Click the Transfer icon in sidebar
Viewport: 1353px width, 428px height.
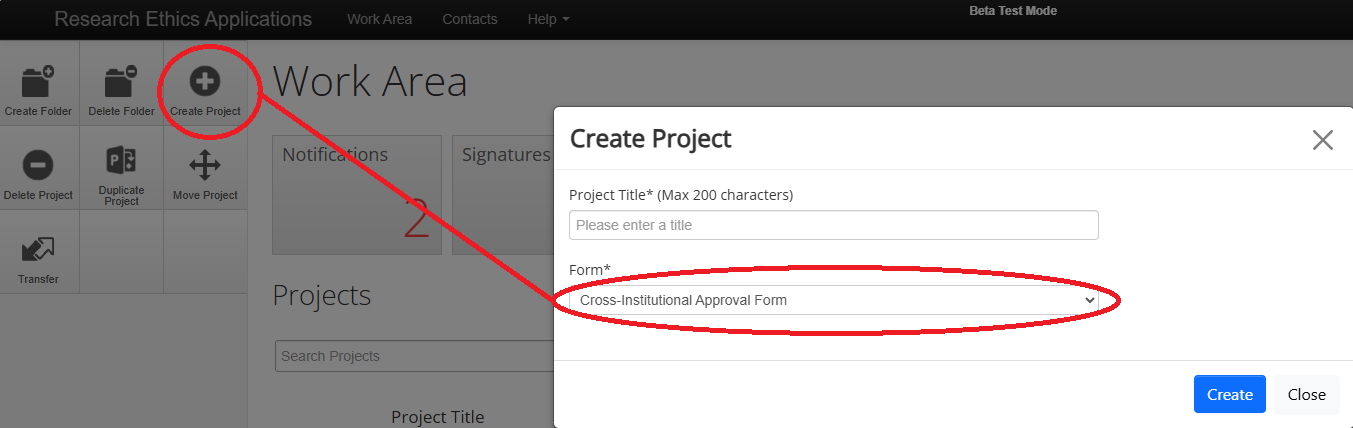click(x=38, y=250)
